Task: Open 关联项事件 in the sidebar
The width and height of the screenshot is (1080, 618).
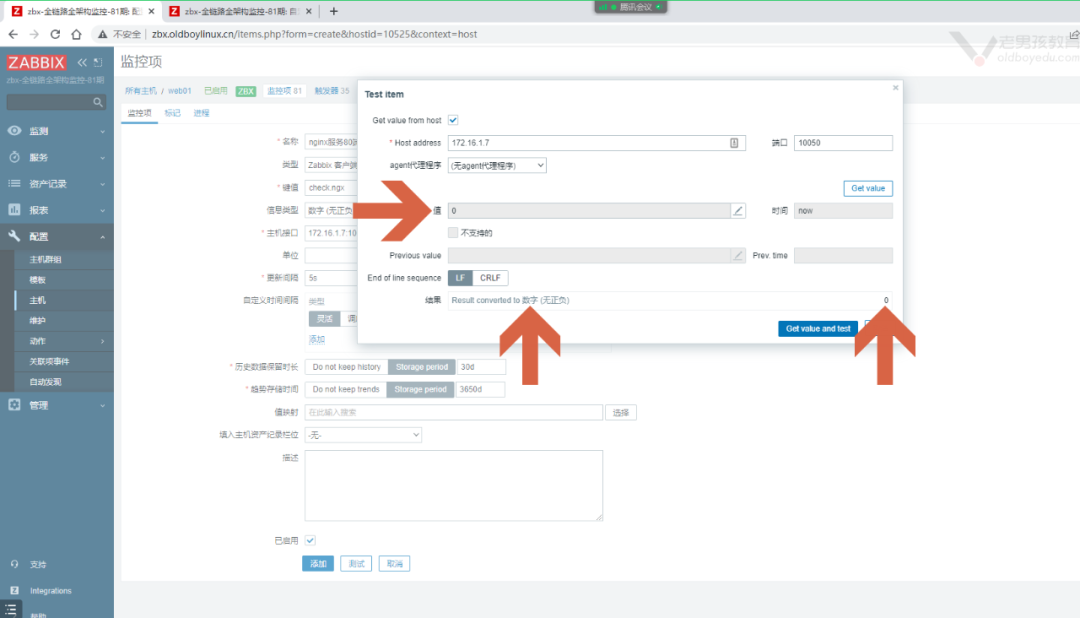Action: click(49, 361)
